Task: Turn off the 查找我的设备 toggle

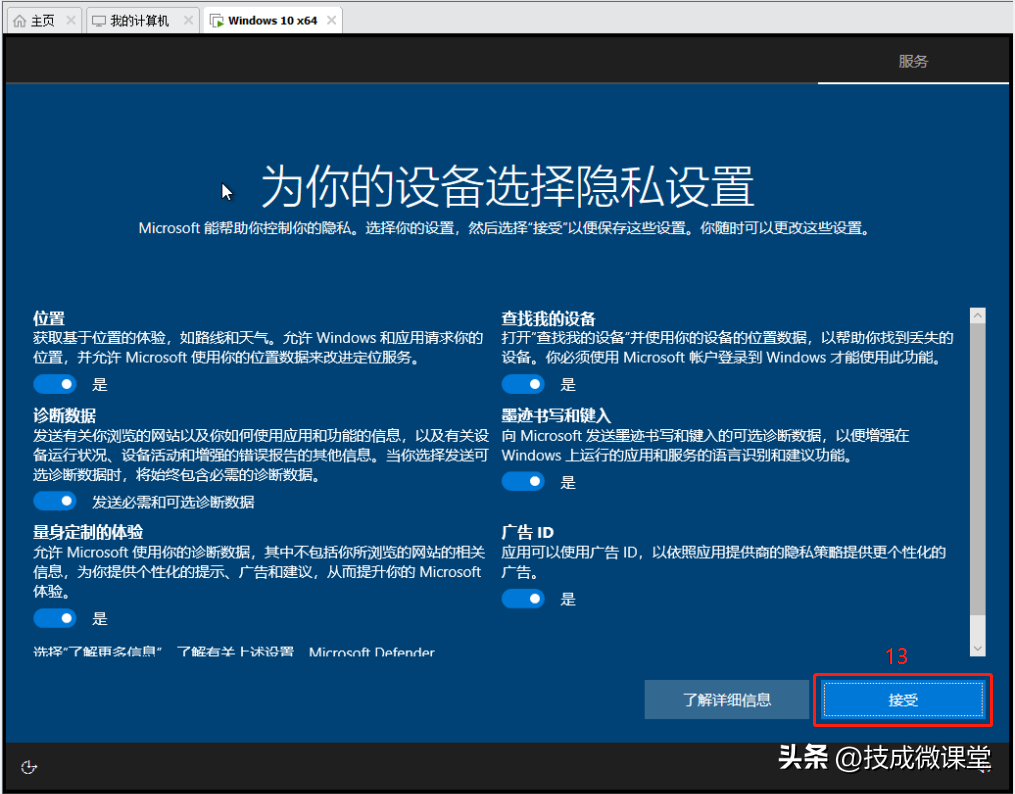Action: 523,384
